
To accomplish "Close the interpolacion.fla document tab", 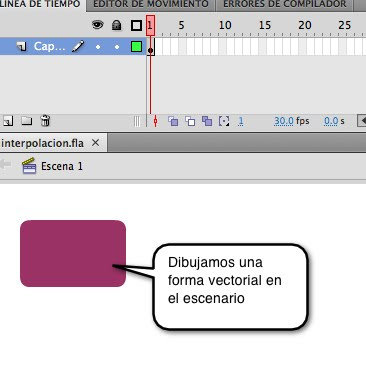I will 95,143.
